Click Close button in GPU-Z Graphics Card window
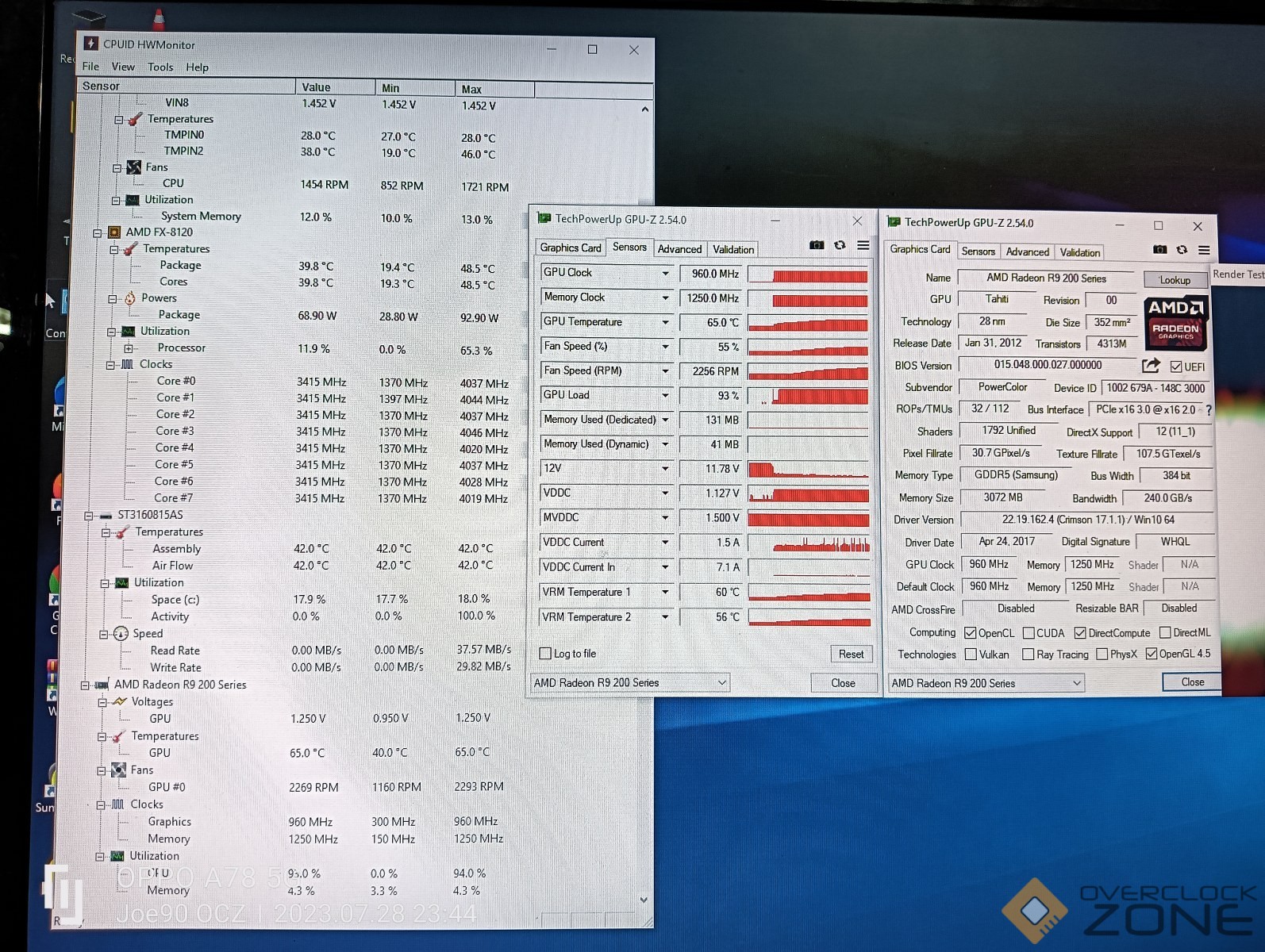Image resolution: width=1265 pixels, height=952 pixels. tap(1192, 682)
